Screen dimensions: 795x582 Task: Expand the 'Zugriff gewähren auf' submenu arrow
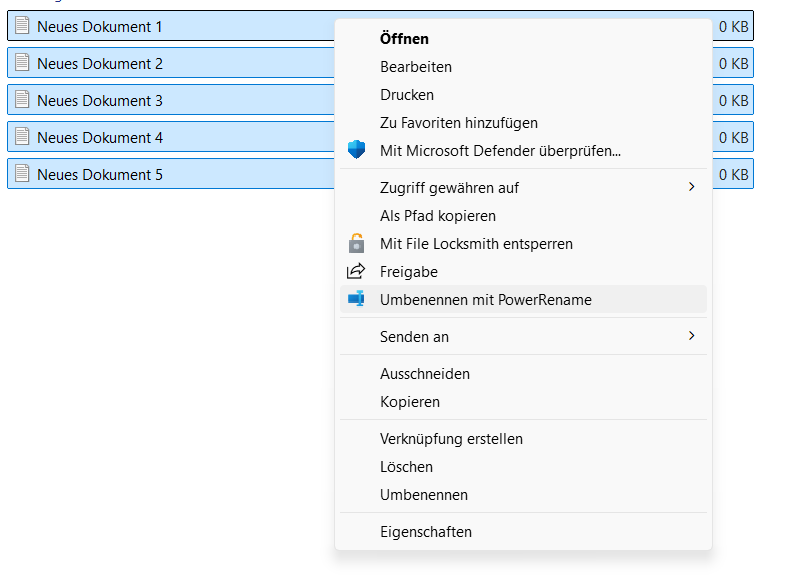click(691, 187)
